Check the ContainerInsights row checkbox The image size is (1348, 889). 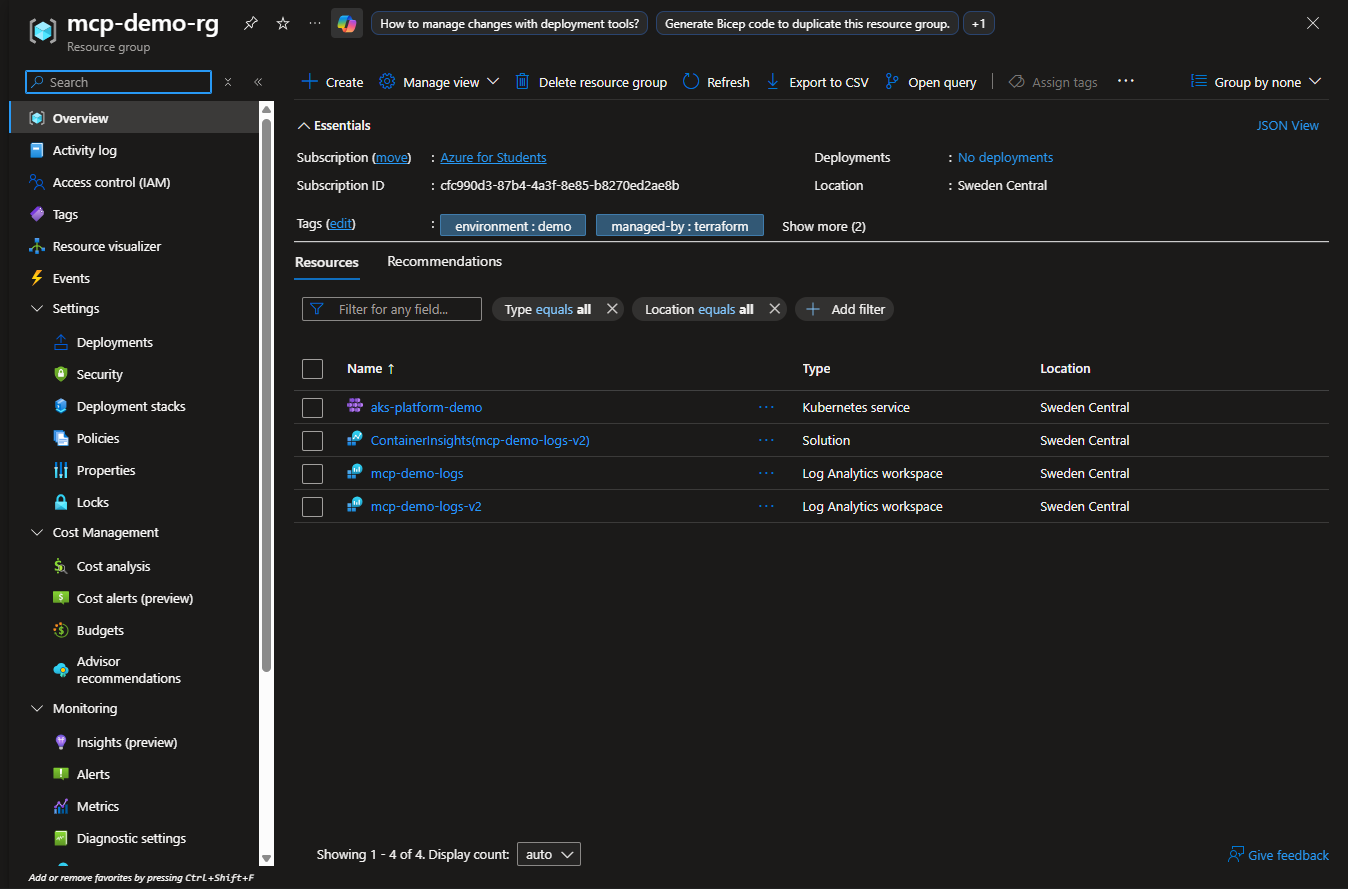(x=313, y=441)
